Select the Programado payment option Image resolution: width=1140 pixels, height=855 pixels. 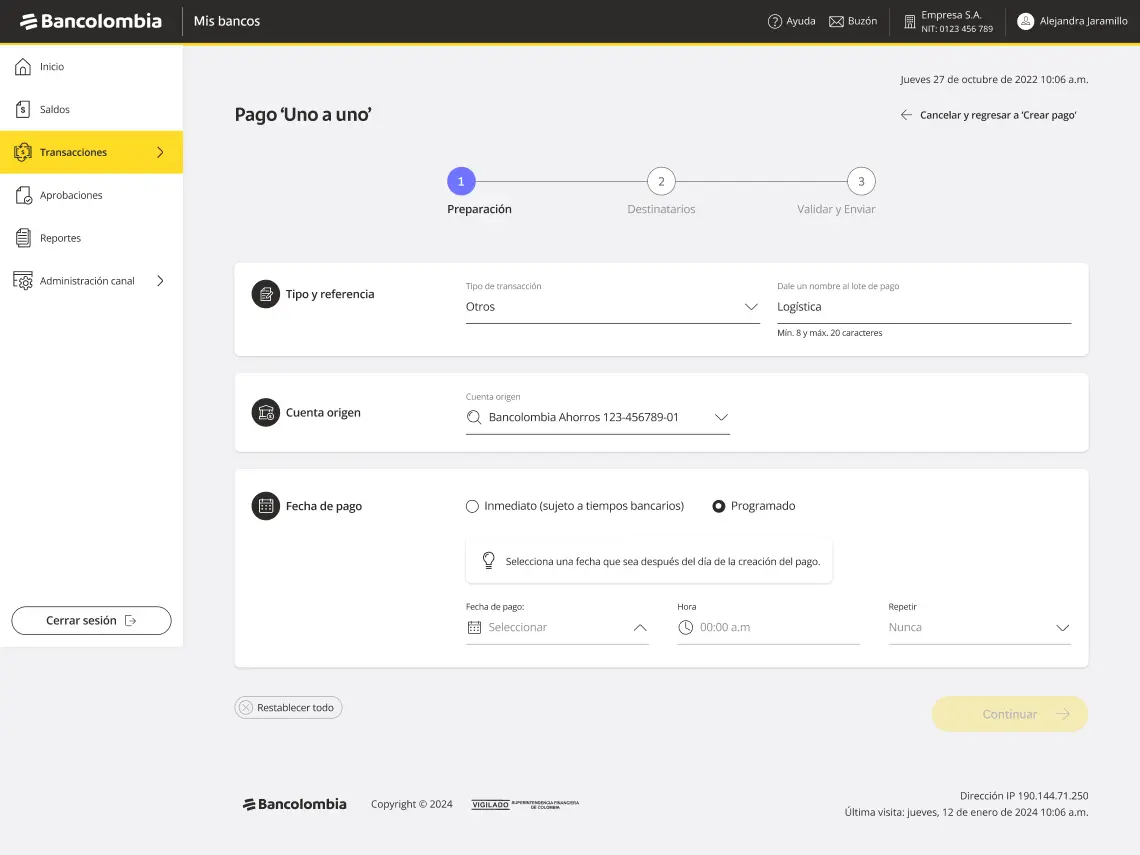718,506
